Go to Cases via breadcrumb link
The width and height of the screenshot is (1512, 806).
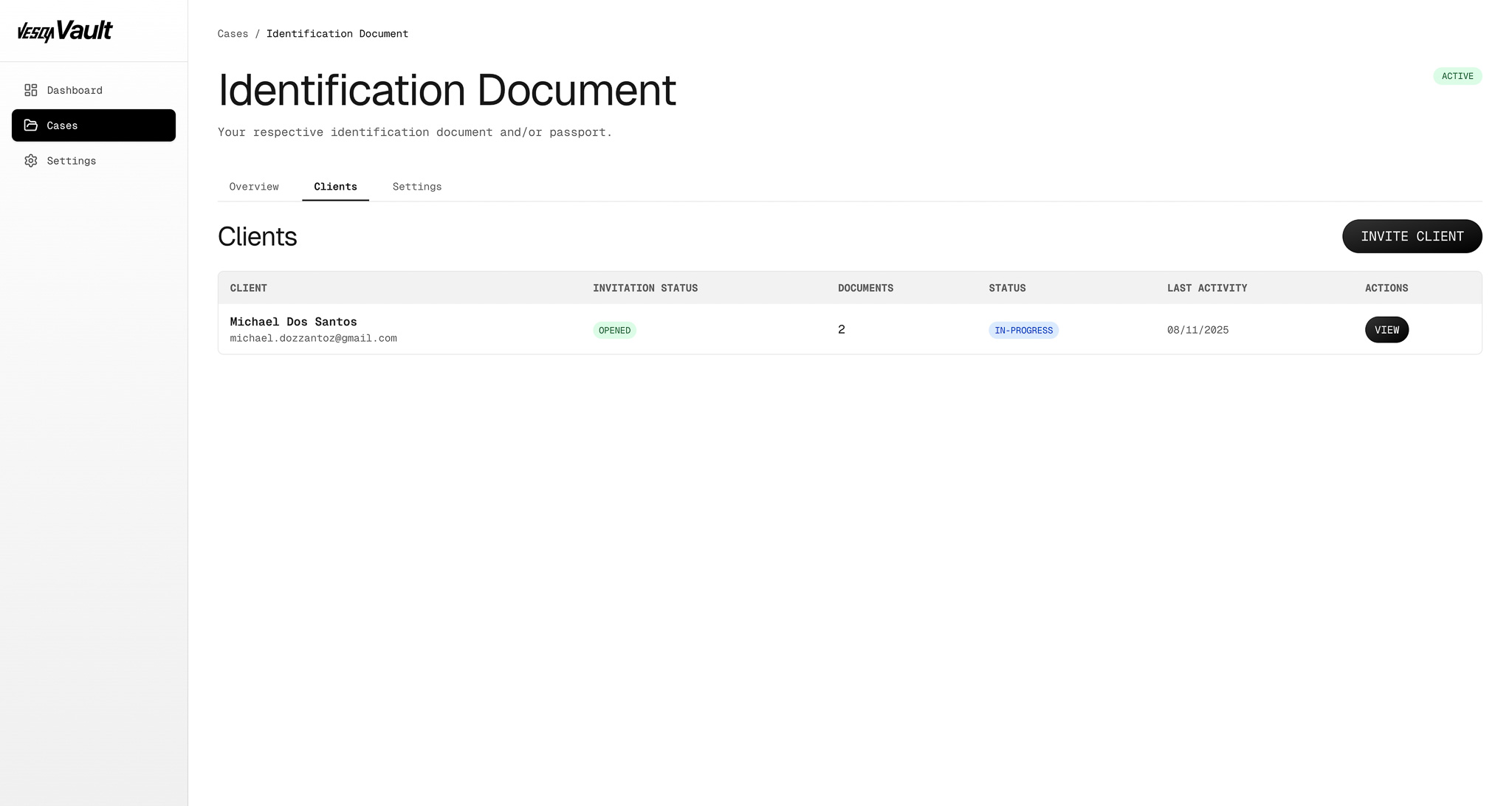[233, 34]
